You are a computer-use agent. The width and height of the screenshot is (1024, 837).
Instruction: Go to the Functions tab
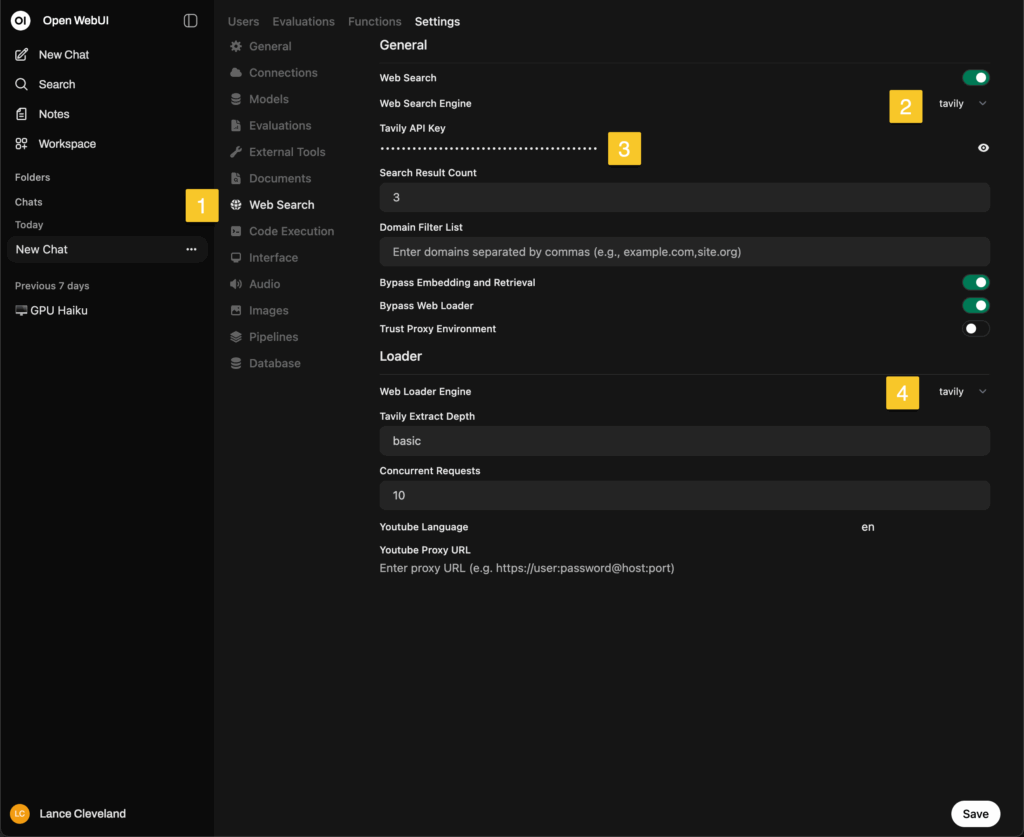pyautogui.click(x=374, y=22)
